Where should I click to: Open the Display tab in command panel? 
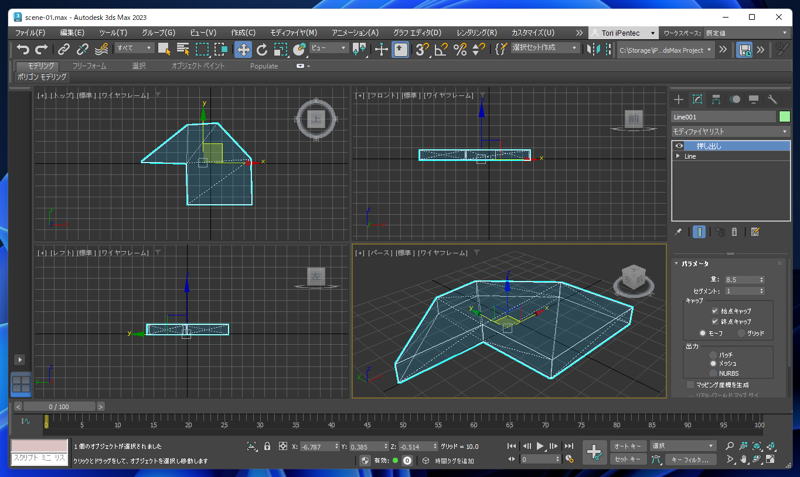[x=754, y=99]
